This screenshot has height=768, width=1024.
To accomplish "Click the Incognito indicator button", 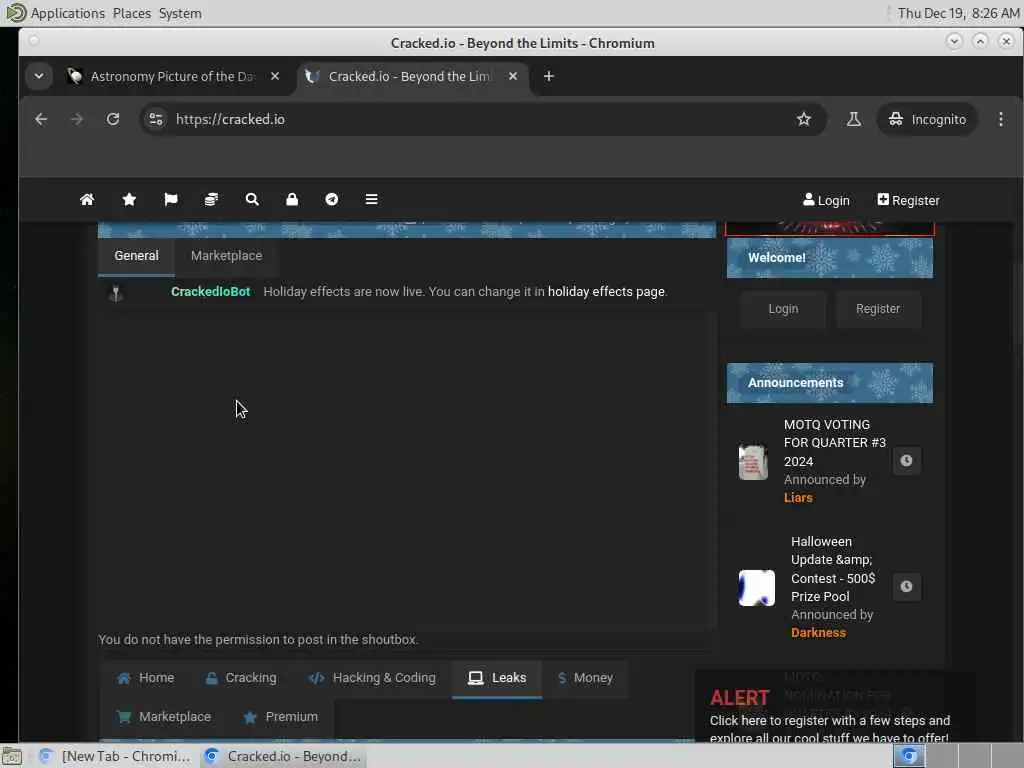I will [927, 119].
